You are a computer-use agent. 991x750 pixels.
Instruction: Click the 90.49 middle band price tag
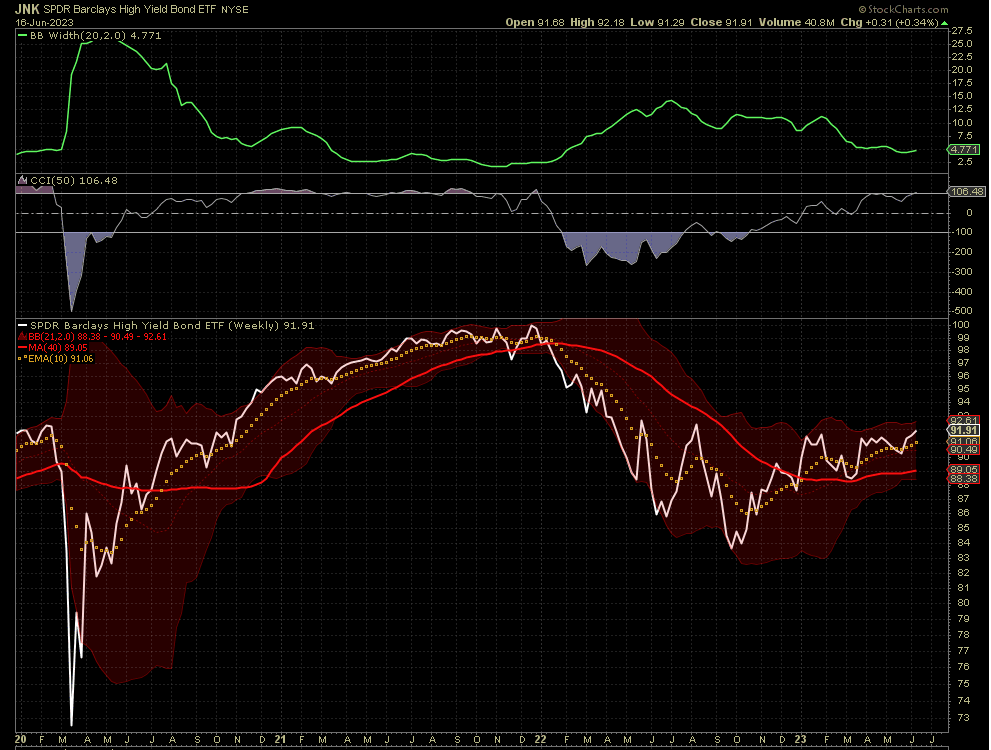(963, 449)
